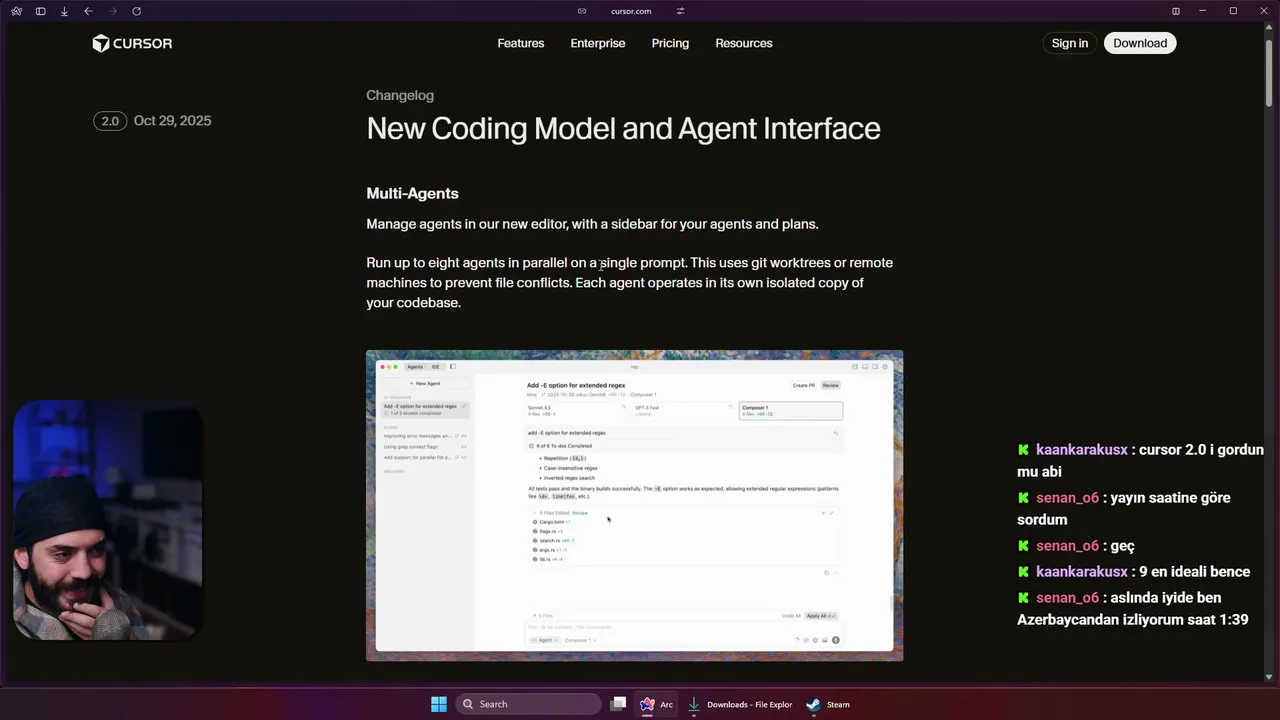Image resolution: width=1280 pixels, height=720 pixels.
Task: Switch to Arc in the taskbar
Action: coord(657,704)
